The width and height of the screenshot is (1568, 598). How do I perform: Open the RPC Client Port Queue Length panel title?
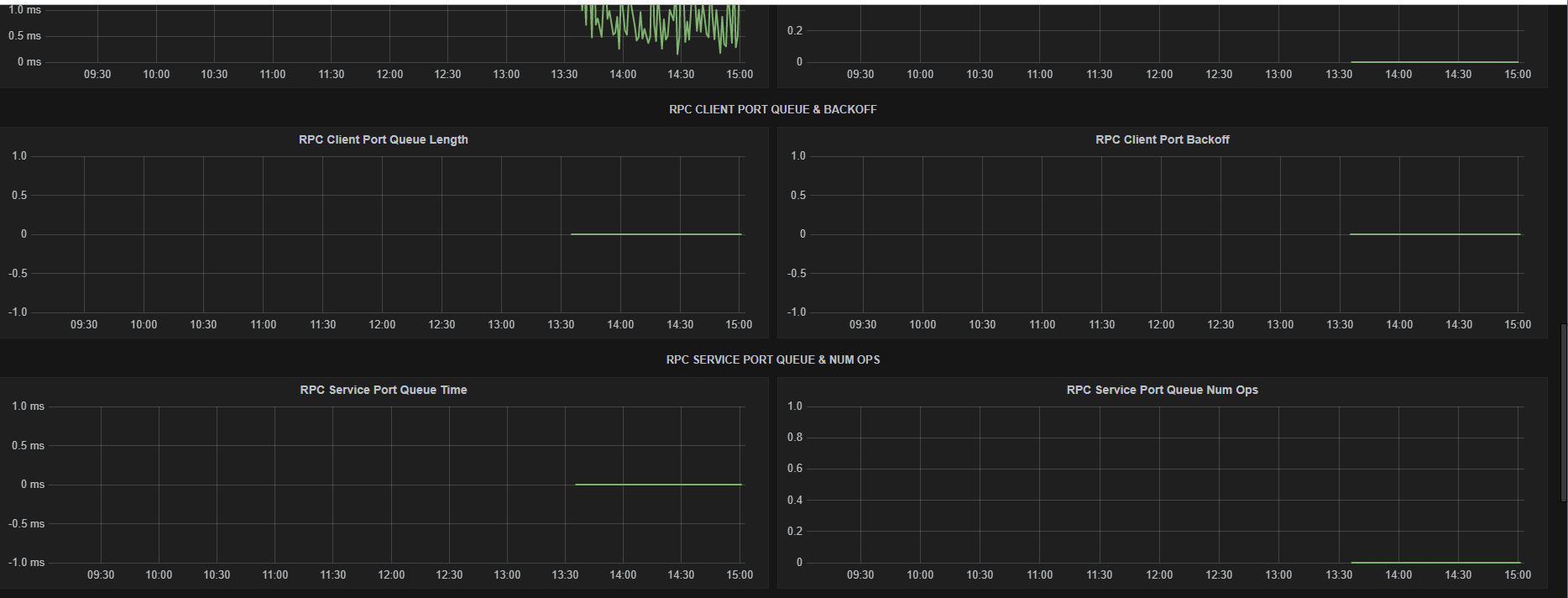click(383, 139)
